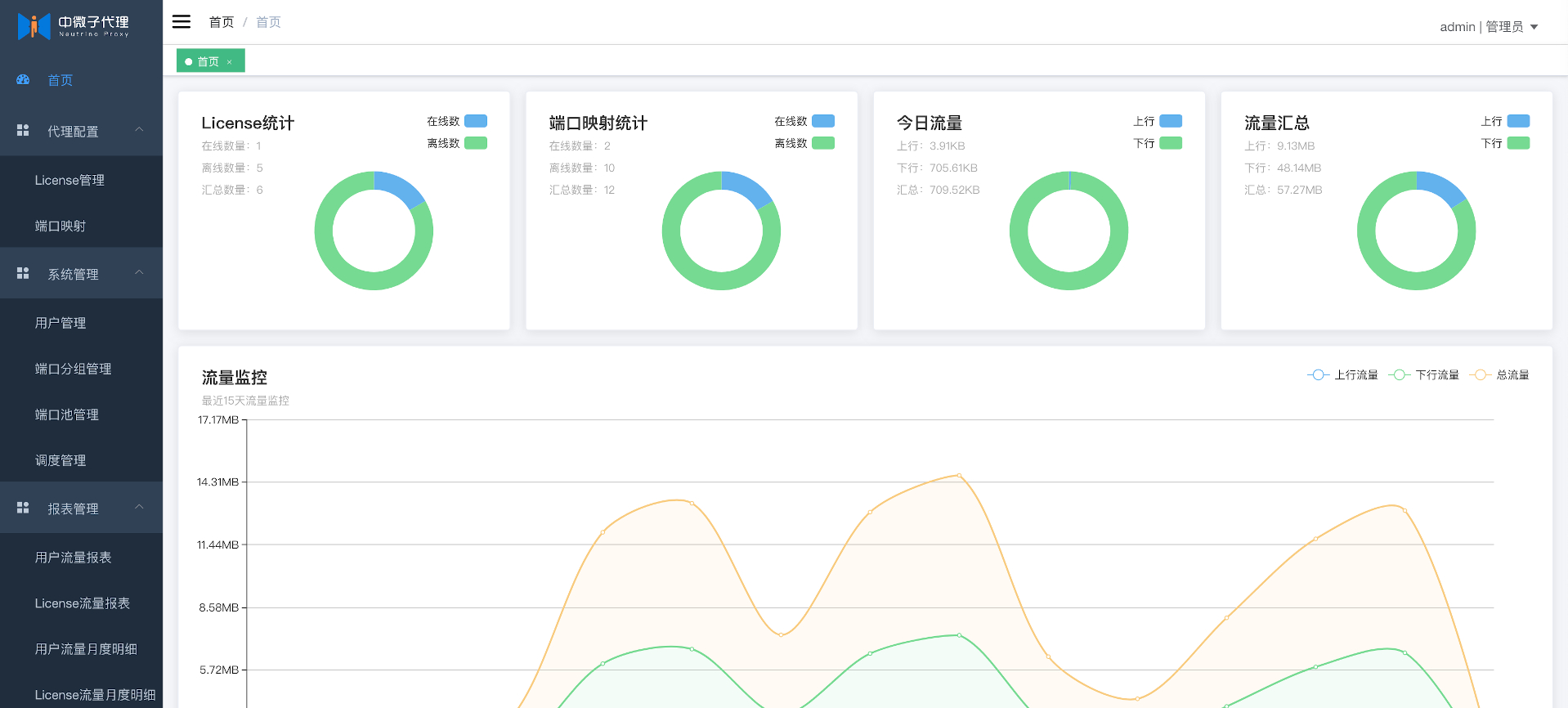The width and height of the screenshot is (1568, 708).
Task: Select the 首页 sidebar item
Action: [x=81, y=80]
